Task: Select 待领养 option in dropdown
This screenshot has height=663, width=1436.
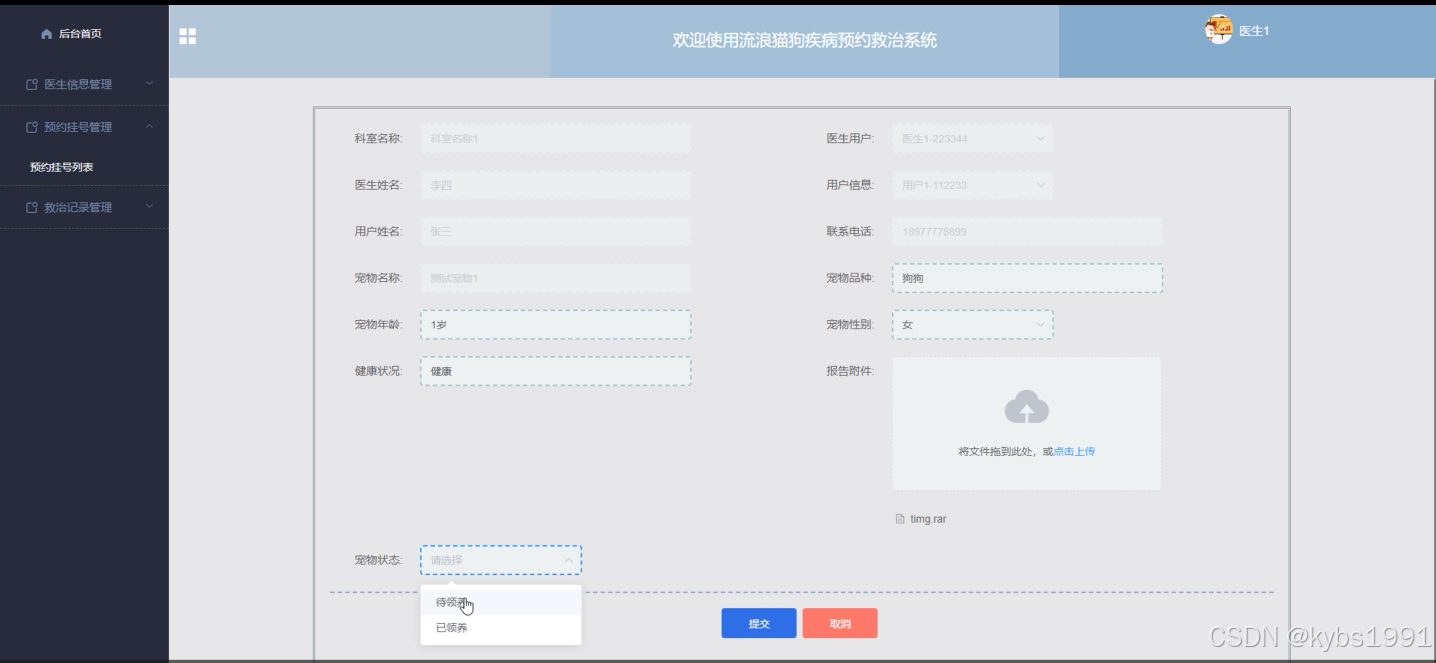Action: pyautogui.click(x=501, y=602)
